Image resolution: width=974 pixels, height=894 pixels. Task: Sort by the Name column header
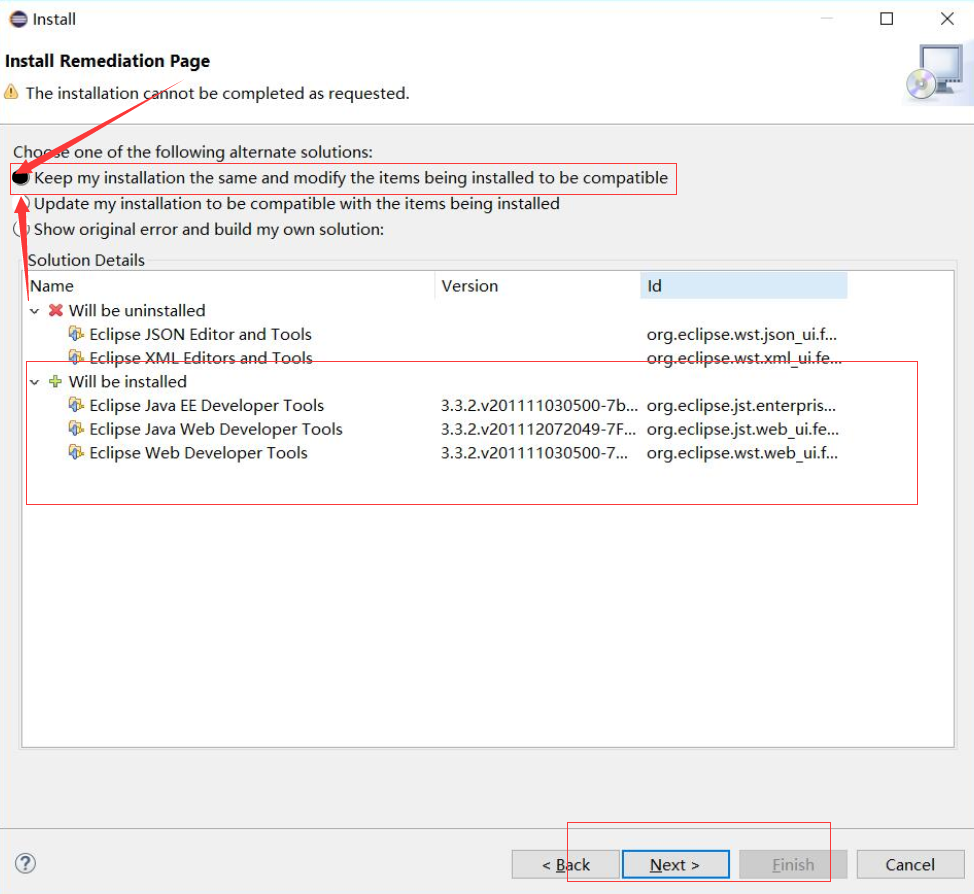tap(229, 286)
